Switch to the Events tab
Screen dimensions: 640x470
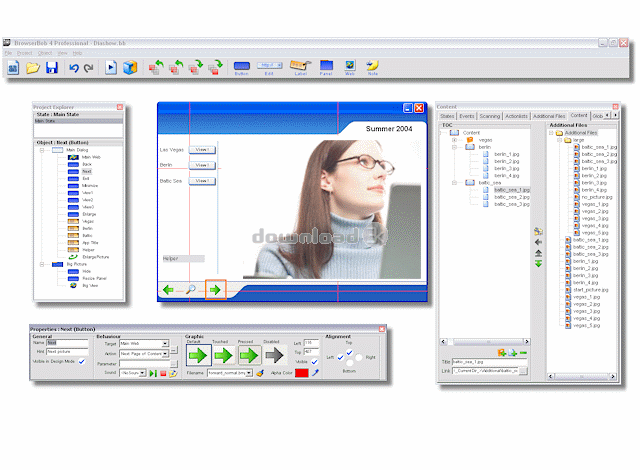467,116
